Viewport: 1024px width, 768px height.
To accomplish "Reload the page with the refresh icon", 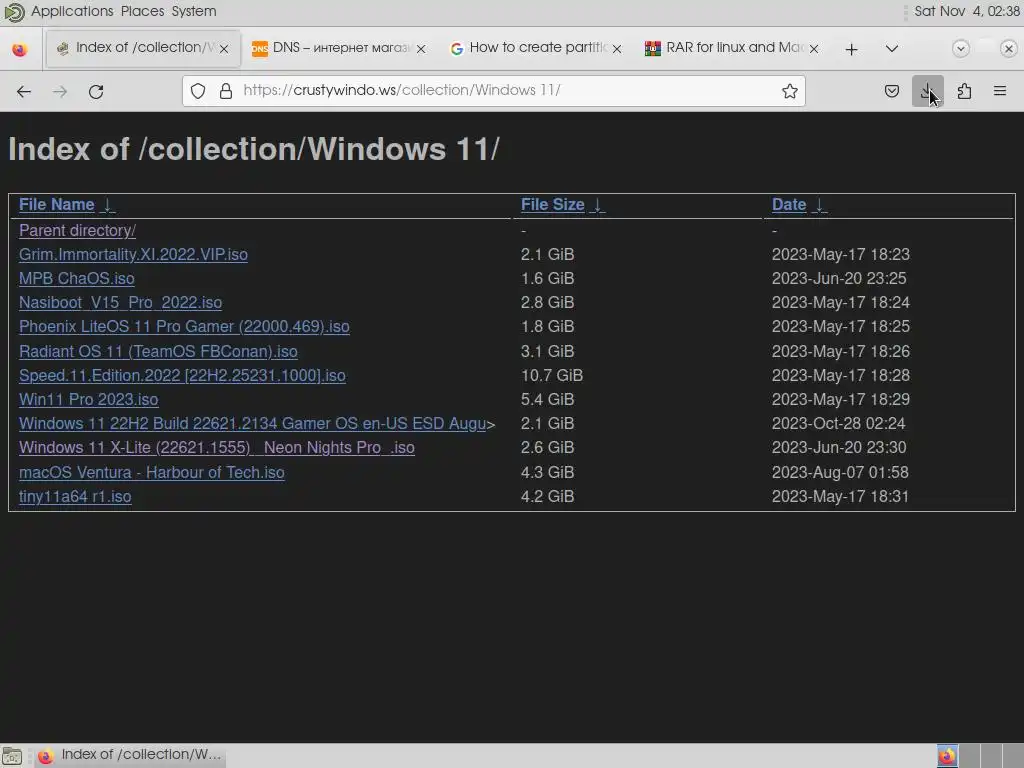I will click(x=96, y=91).
